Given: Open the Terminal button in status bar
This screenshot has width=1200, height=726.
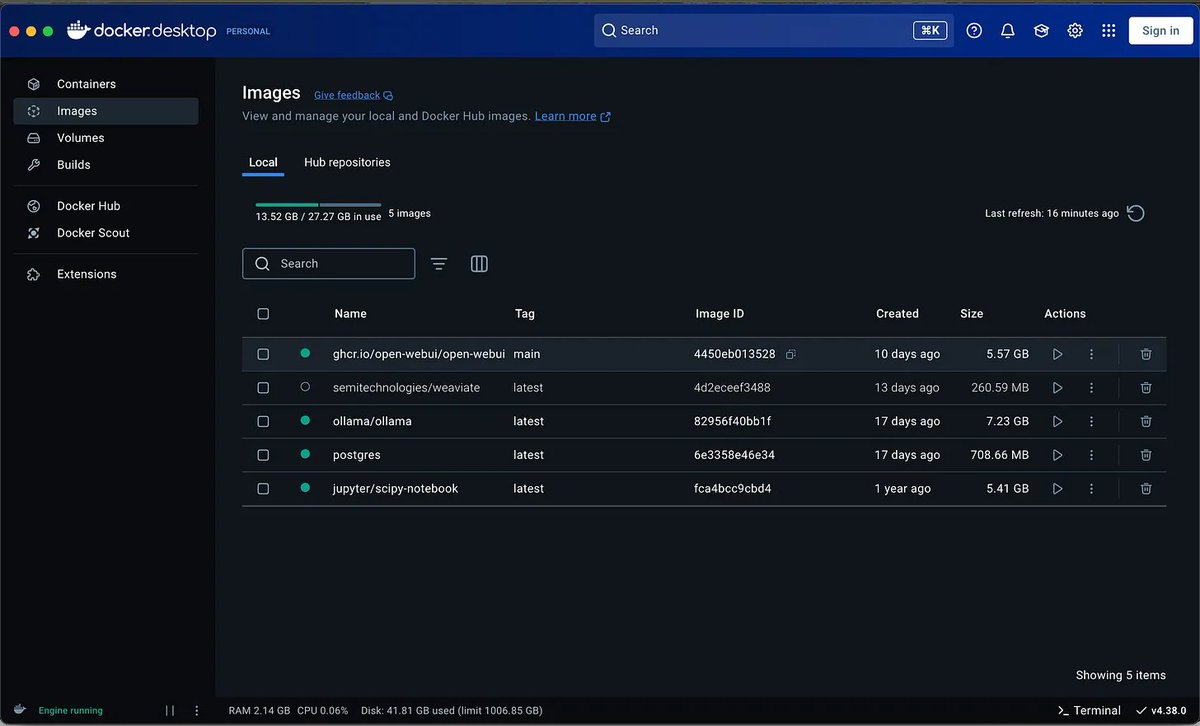Looking at the screenshot, I should (1089, 711).
